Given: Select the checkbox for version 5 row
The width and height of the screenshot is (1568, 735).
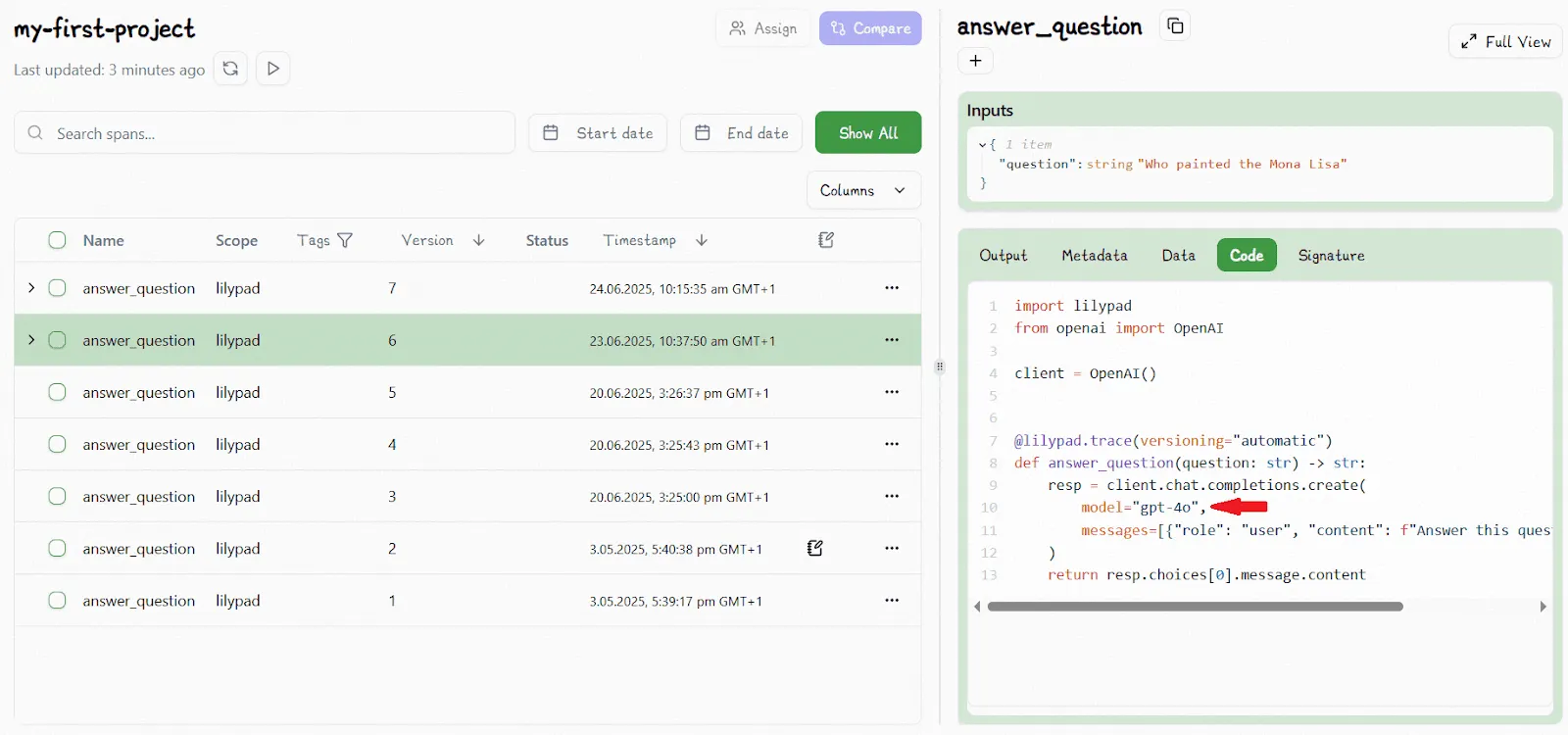Looking at the screenshot, I should 58,392.
